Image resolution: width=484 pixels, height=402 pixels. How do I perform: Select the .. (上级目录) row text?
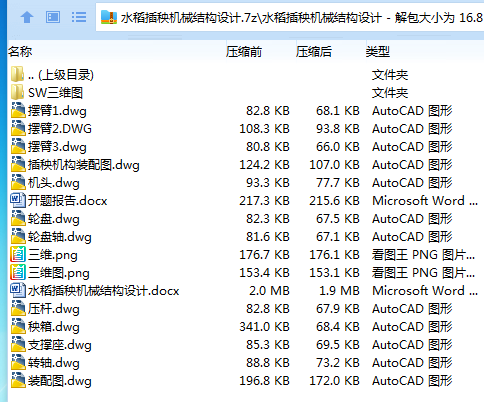pos(61,75)
